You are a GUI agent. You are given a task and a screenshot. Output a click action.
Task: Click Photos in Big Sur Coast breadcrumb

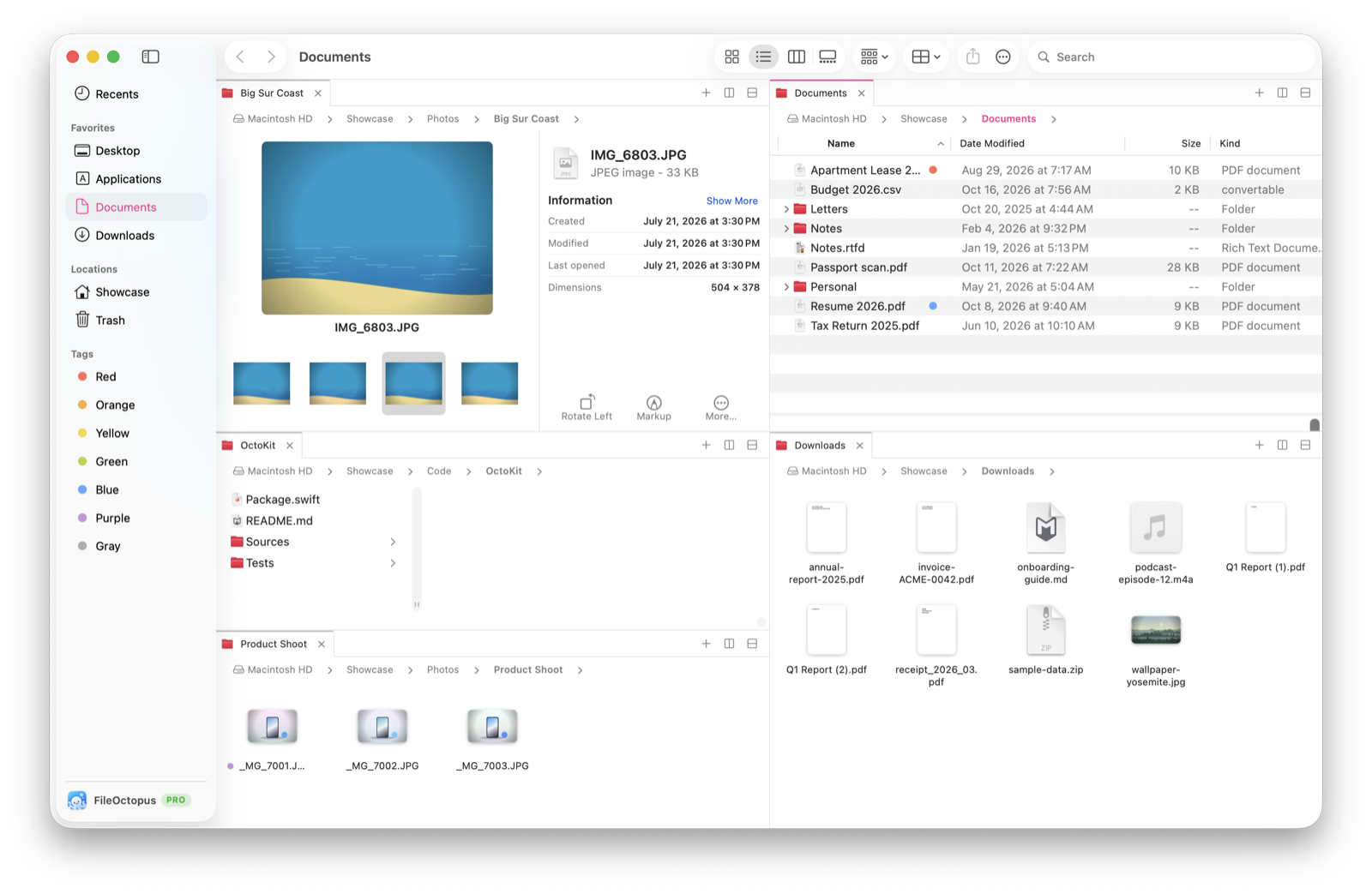tap(442, 118)
